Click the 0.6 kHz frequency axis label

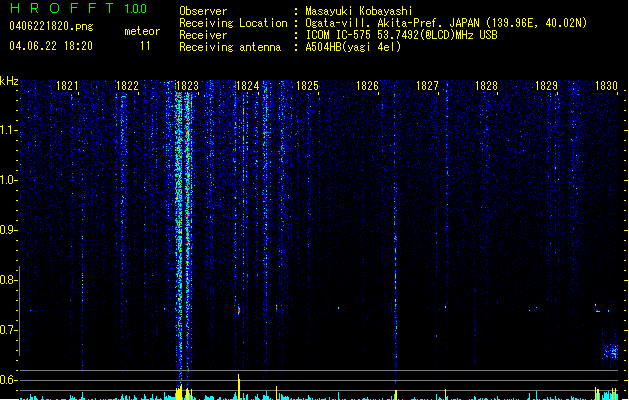(9, 380)
